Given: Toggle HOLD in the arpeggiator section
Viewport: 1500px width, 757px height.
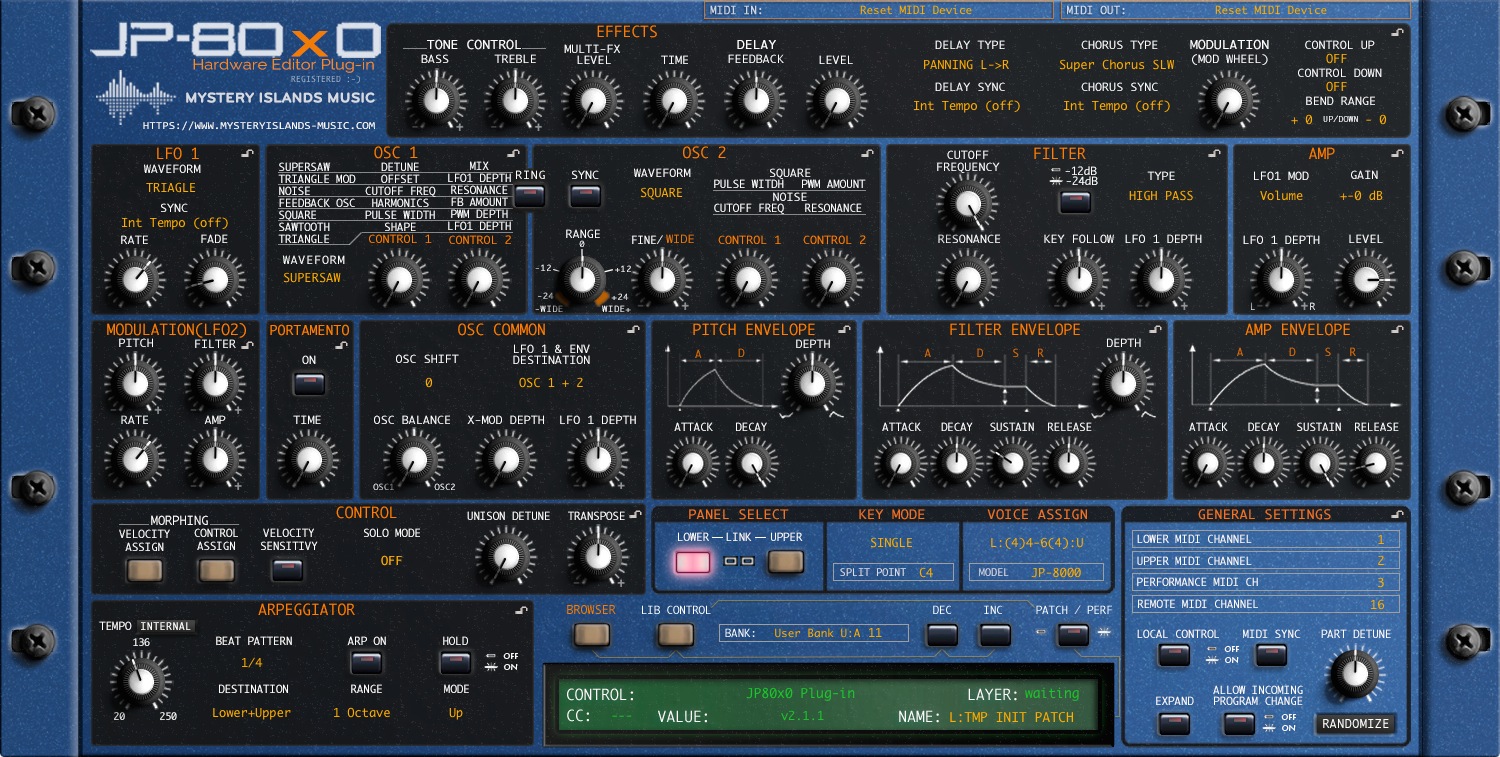Looking at the screenshot, I should point(455,662).
